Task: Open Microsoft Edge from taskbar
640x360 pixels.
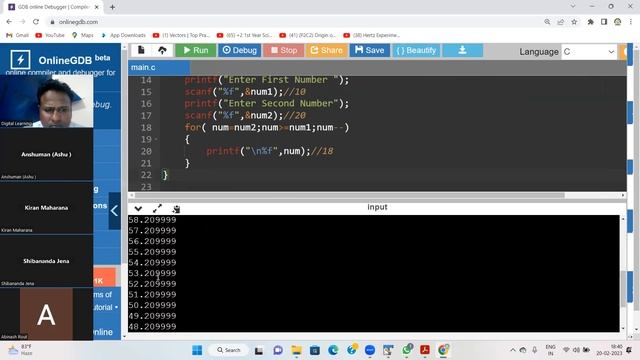Action: (333, 350)
